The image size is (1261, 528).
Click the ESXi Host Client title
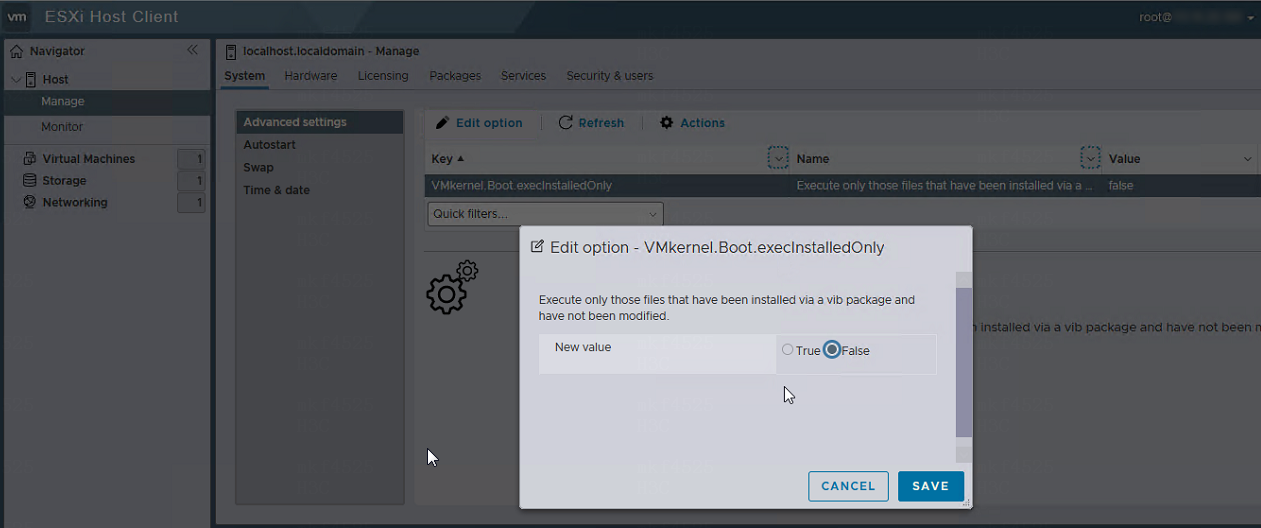click(112, 17)
